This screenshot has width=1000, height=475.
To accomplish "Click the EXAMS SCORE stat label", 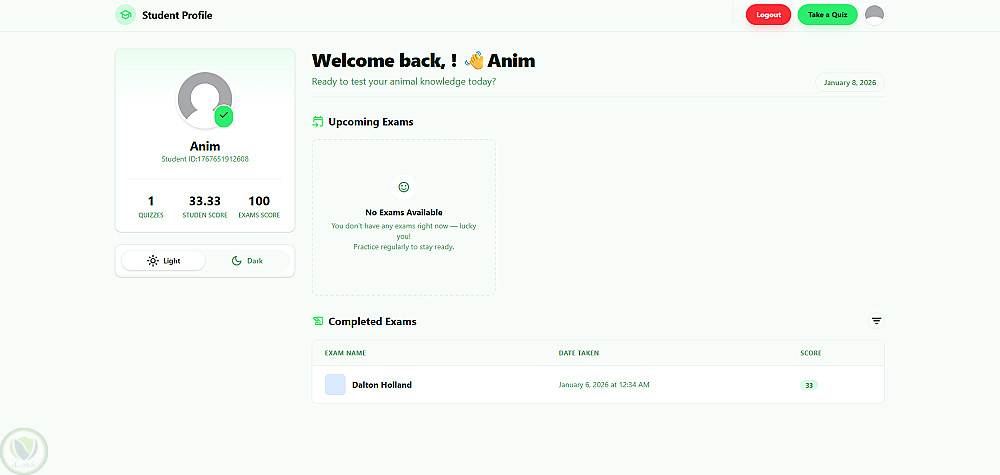I will [259, 216].
